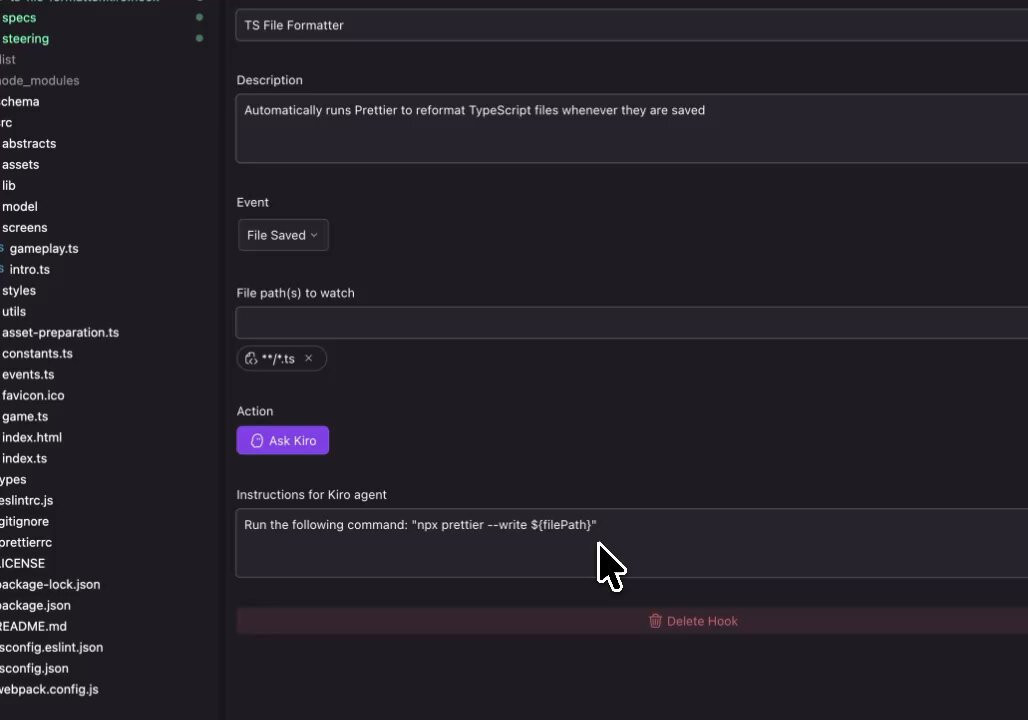The width and height of the screenshot is (1028, 720).
Task: Expand the abstracts folder
Action: click(29, 144)
